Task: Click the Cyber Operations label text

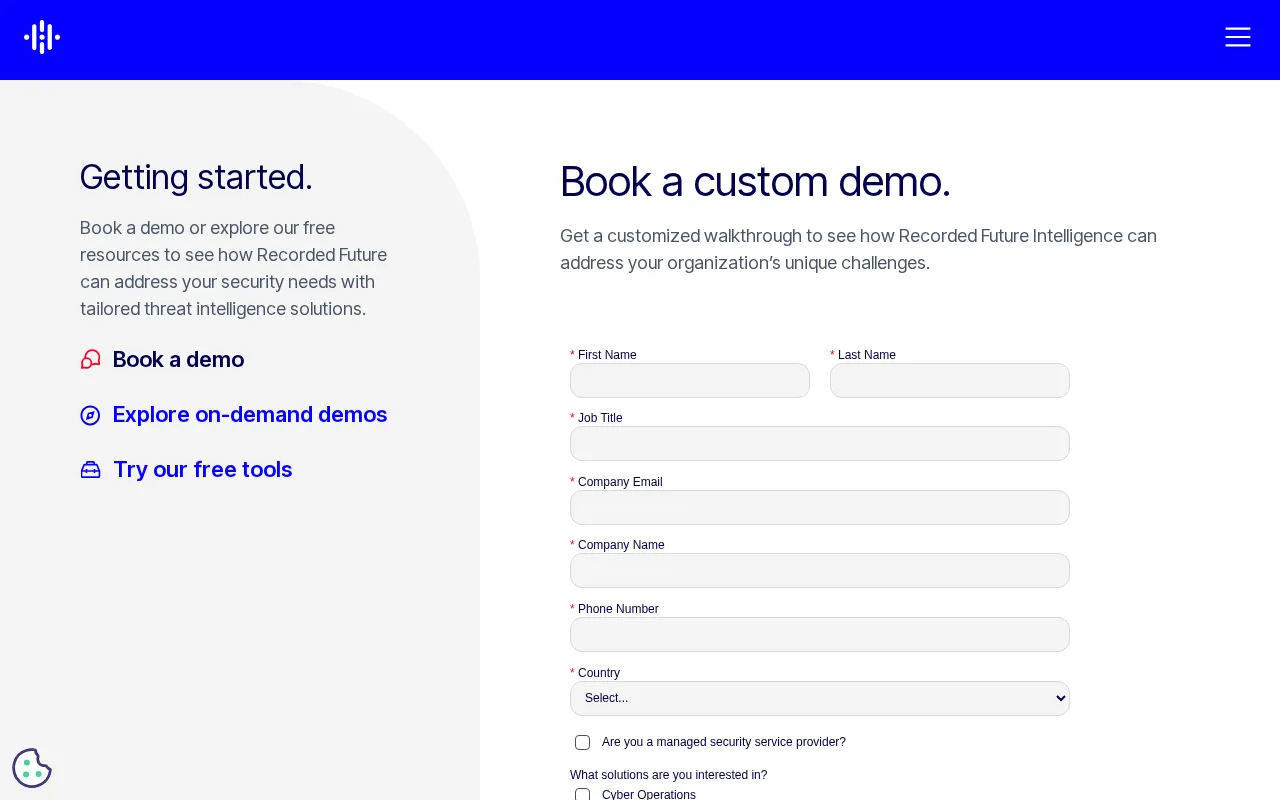Action: point(649,795)
